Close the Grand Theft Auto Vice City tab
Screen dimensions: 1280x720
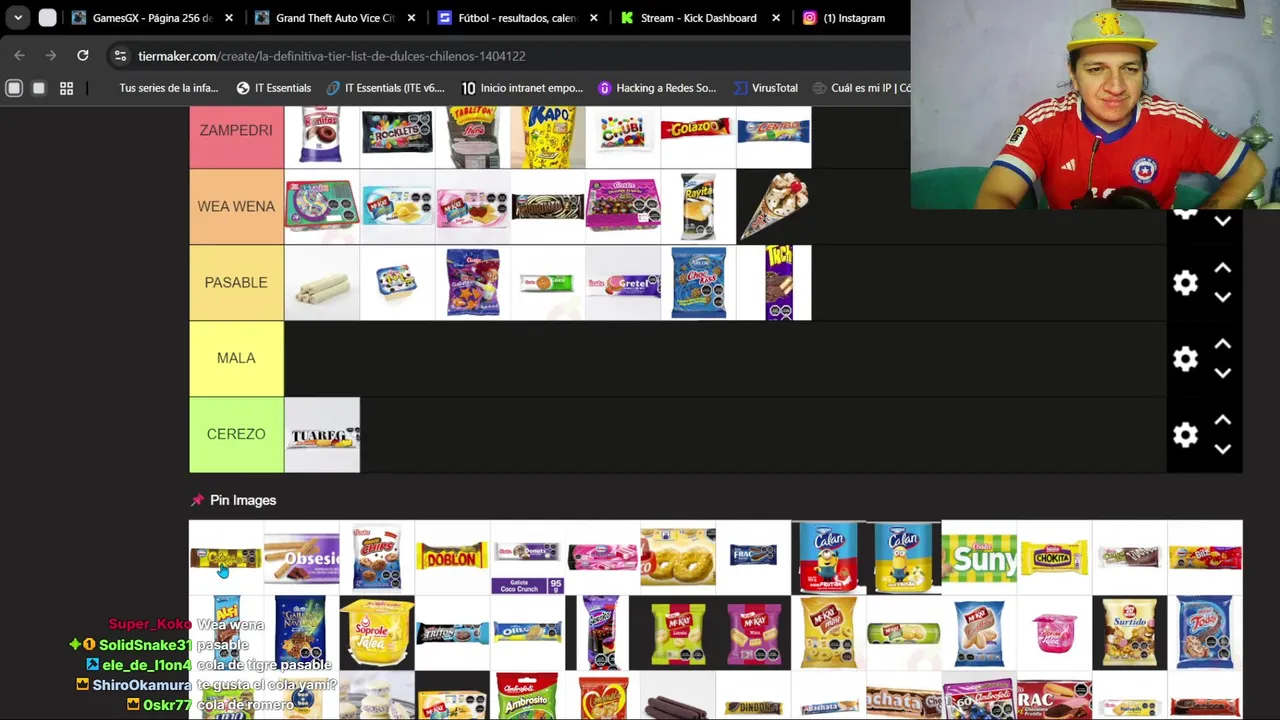[x=411, y=18]
